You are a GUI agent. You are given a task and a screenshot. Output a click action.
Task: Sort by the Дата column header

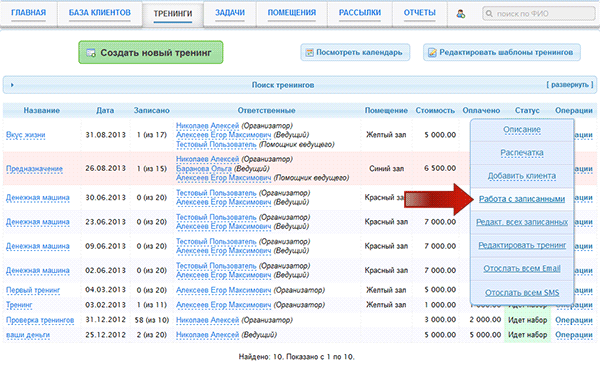click(105, 111)
